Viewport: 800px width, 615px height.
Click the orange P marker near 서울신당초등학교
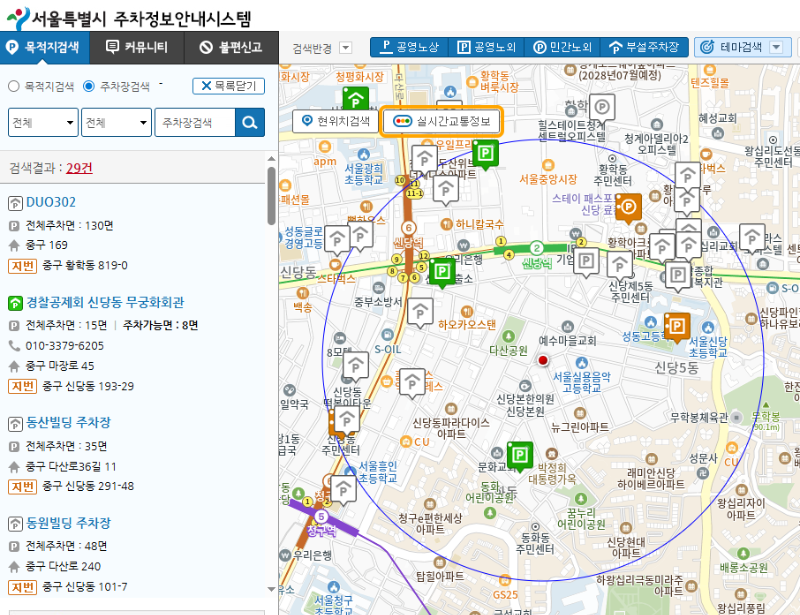coord(677,327)
